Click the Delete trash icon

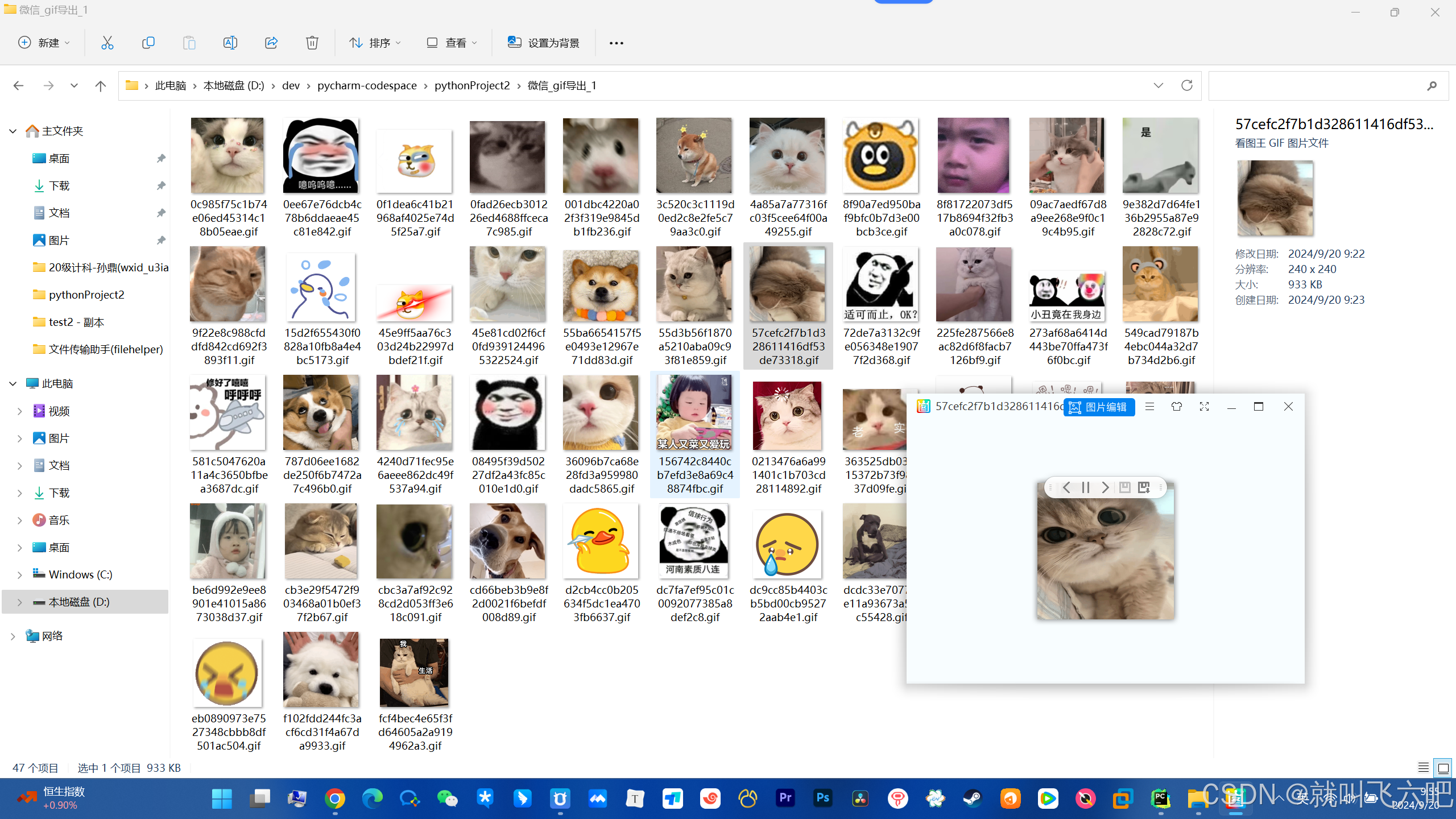coord(312,43)
